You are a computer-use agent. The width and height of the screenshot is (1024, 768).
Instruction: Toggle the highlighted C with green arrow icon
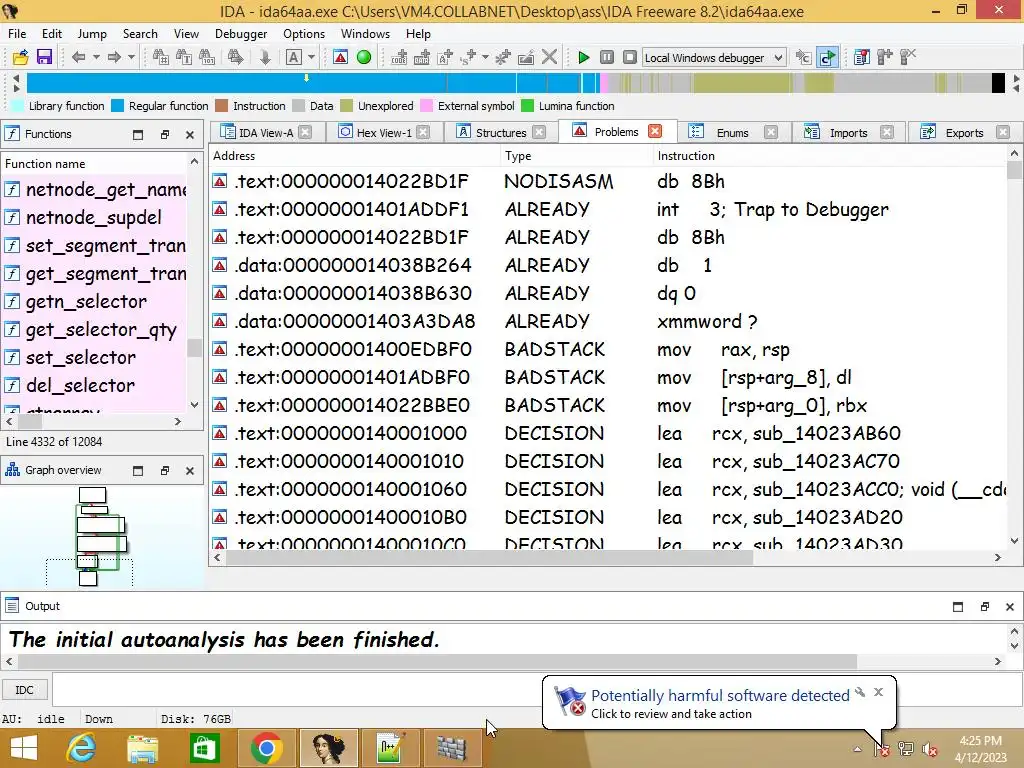click(827, 57)
